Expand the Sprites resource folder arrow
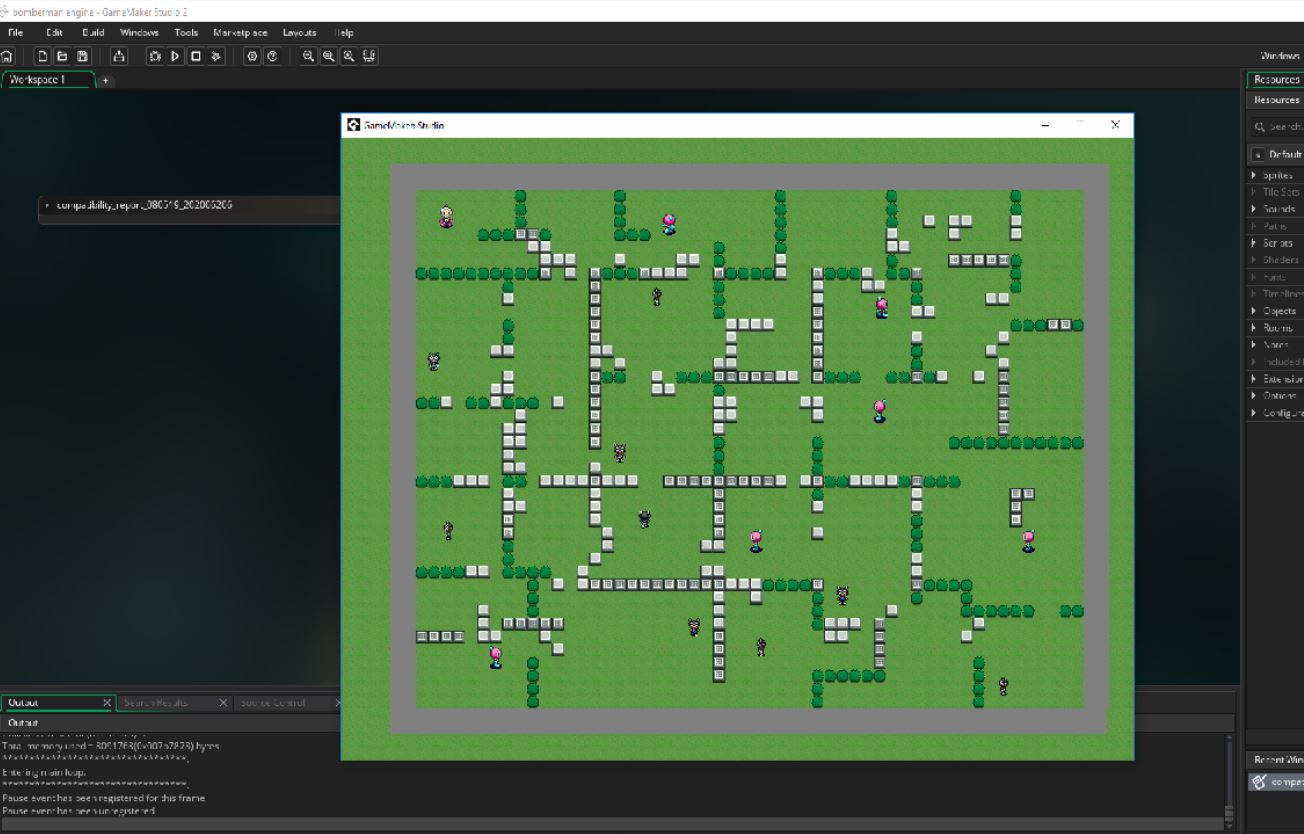The height and width of the screenshot is (834, 1304). (x=1256, y=175)
